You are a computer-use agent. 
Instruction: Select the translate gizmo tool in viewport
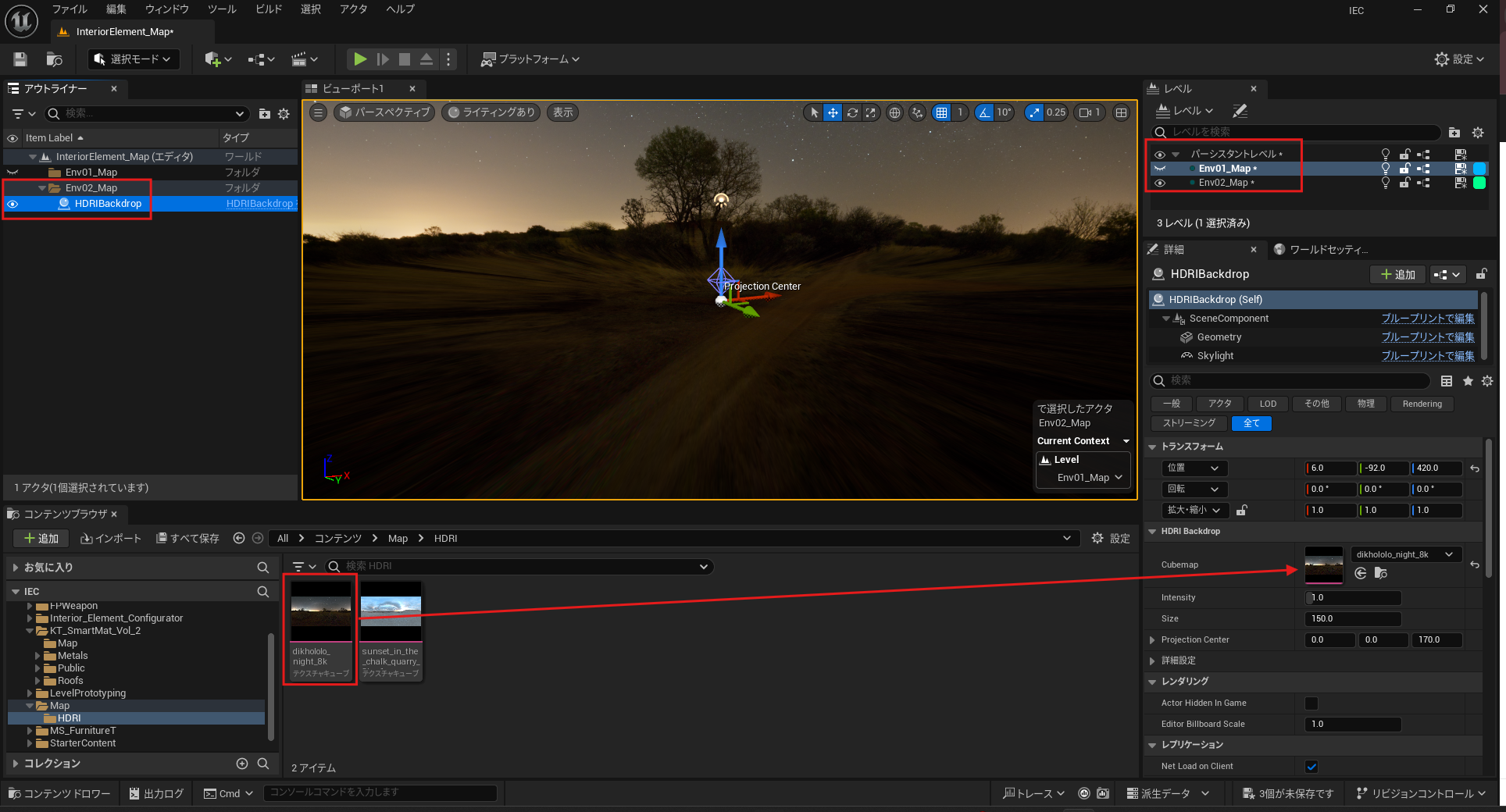coord(833,112)
